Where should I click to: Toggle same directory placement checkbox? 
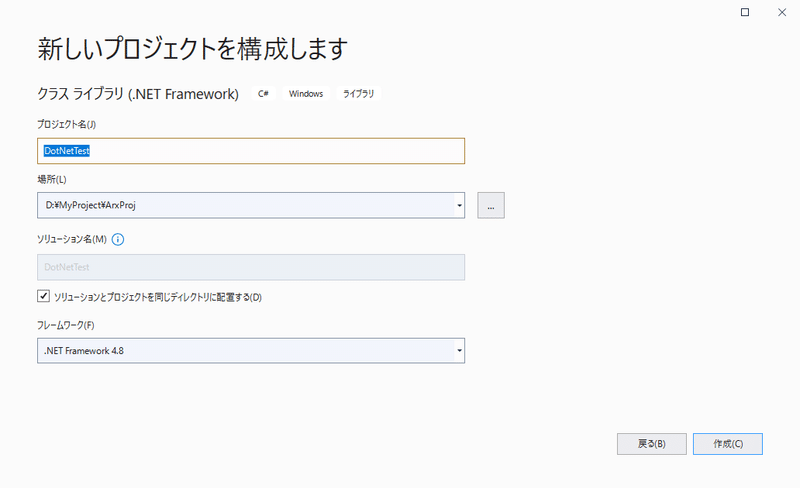[x=43, y=296]
